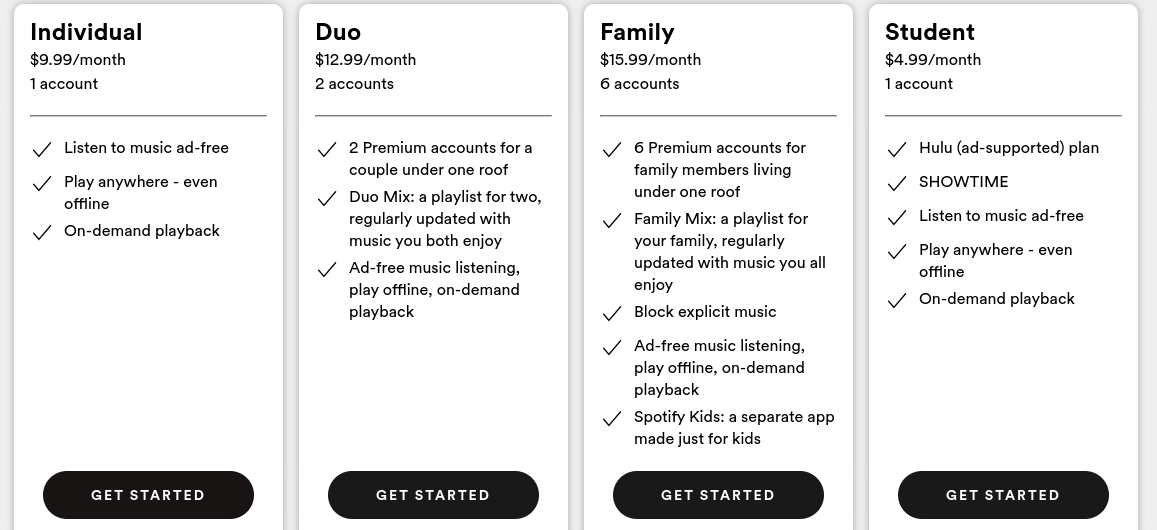Click checkmark beside Hulu (ad-supported) plan
1157x530 pixels.
[897, 150]
